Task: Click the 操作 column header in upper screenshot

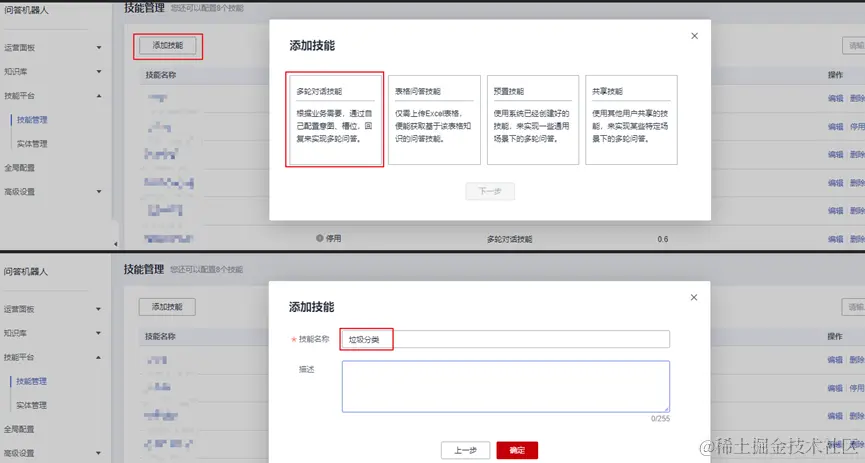Action: click(x=835, y=75)
